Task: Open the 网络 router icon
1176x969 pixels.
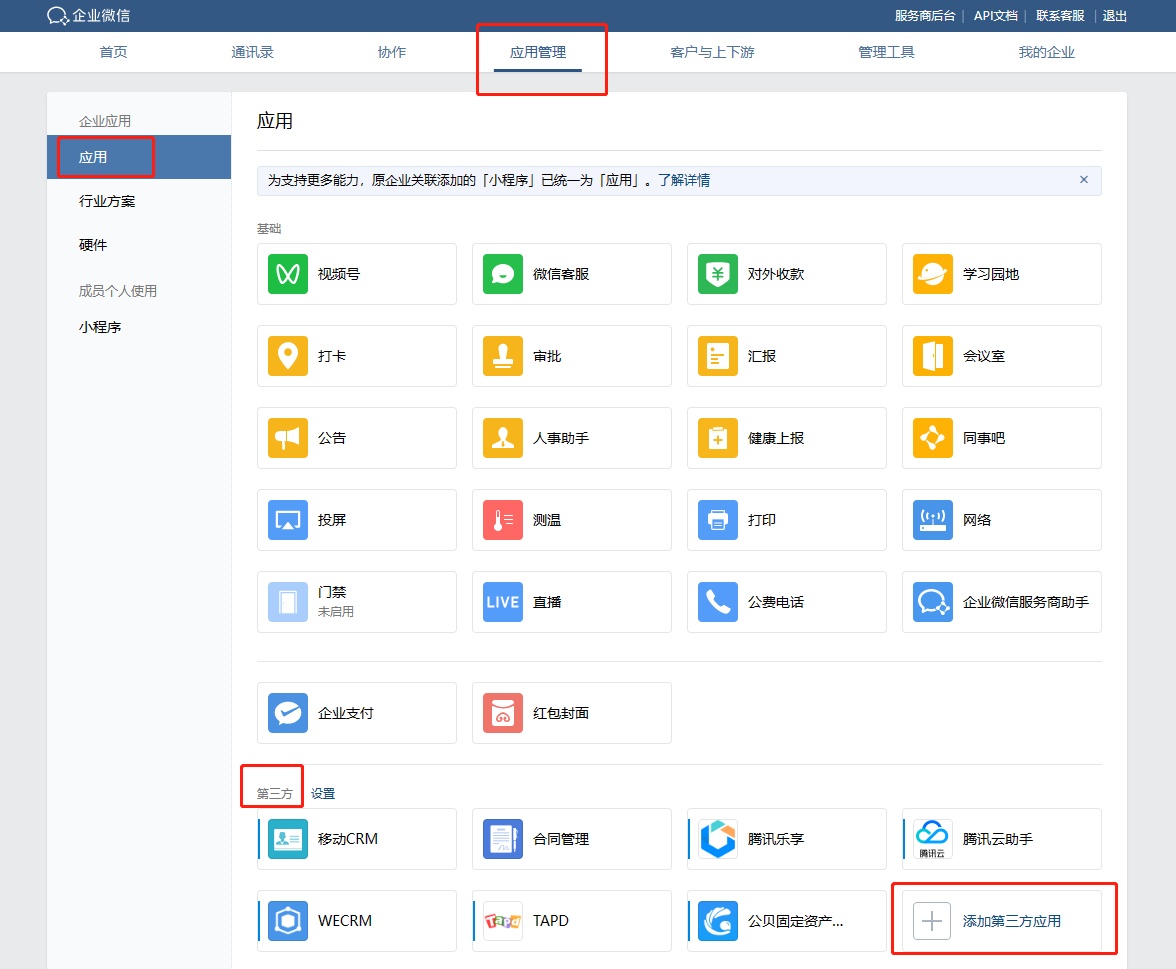Action: pyautogui.click(x=932, y=520)
